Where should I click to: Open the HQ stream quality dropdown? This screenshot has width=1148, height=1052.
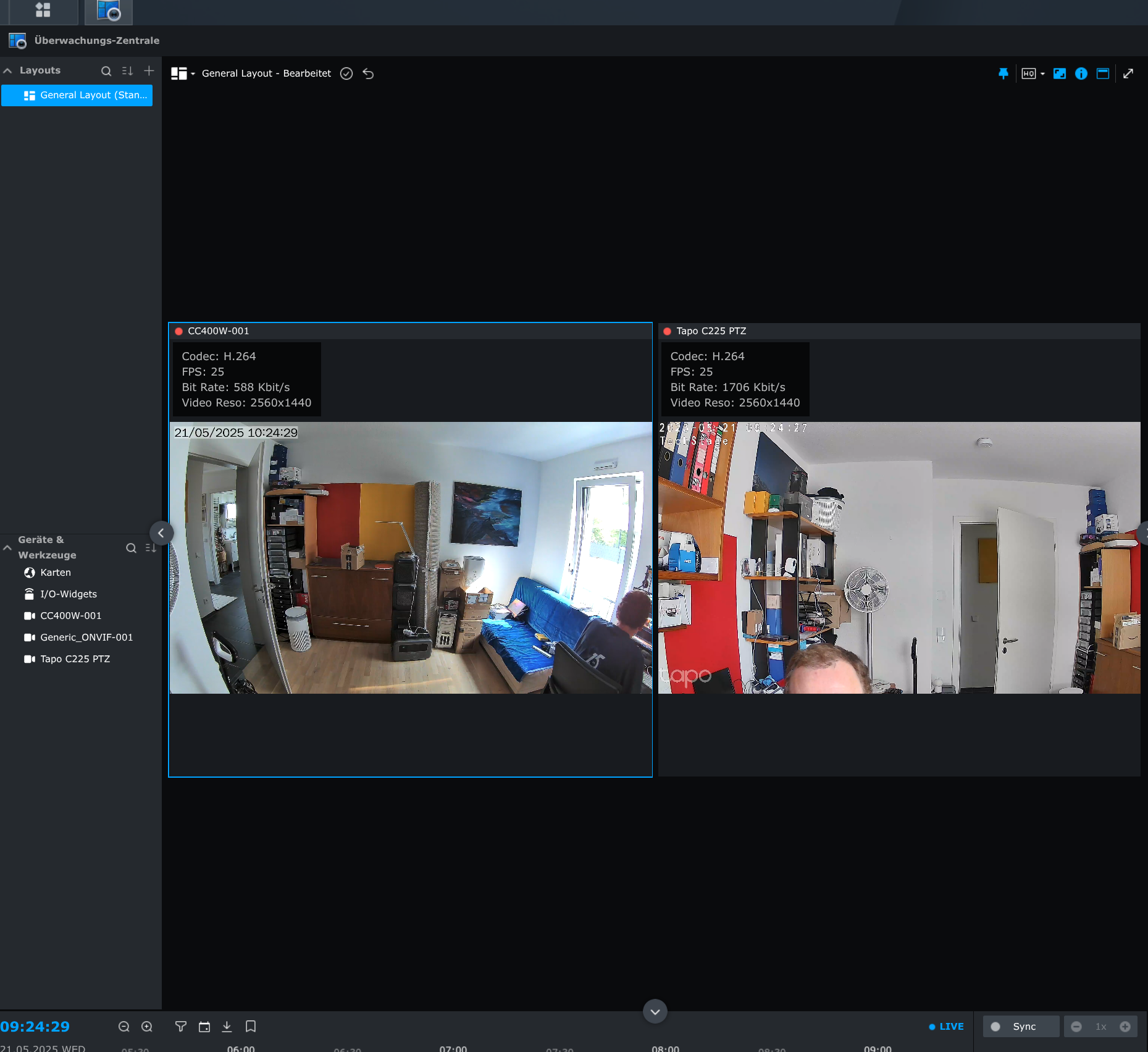1033,74
